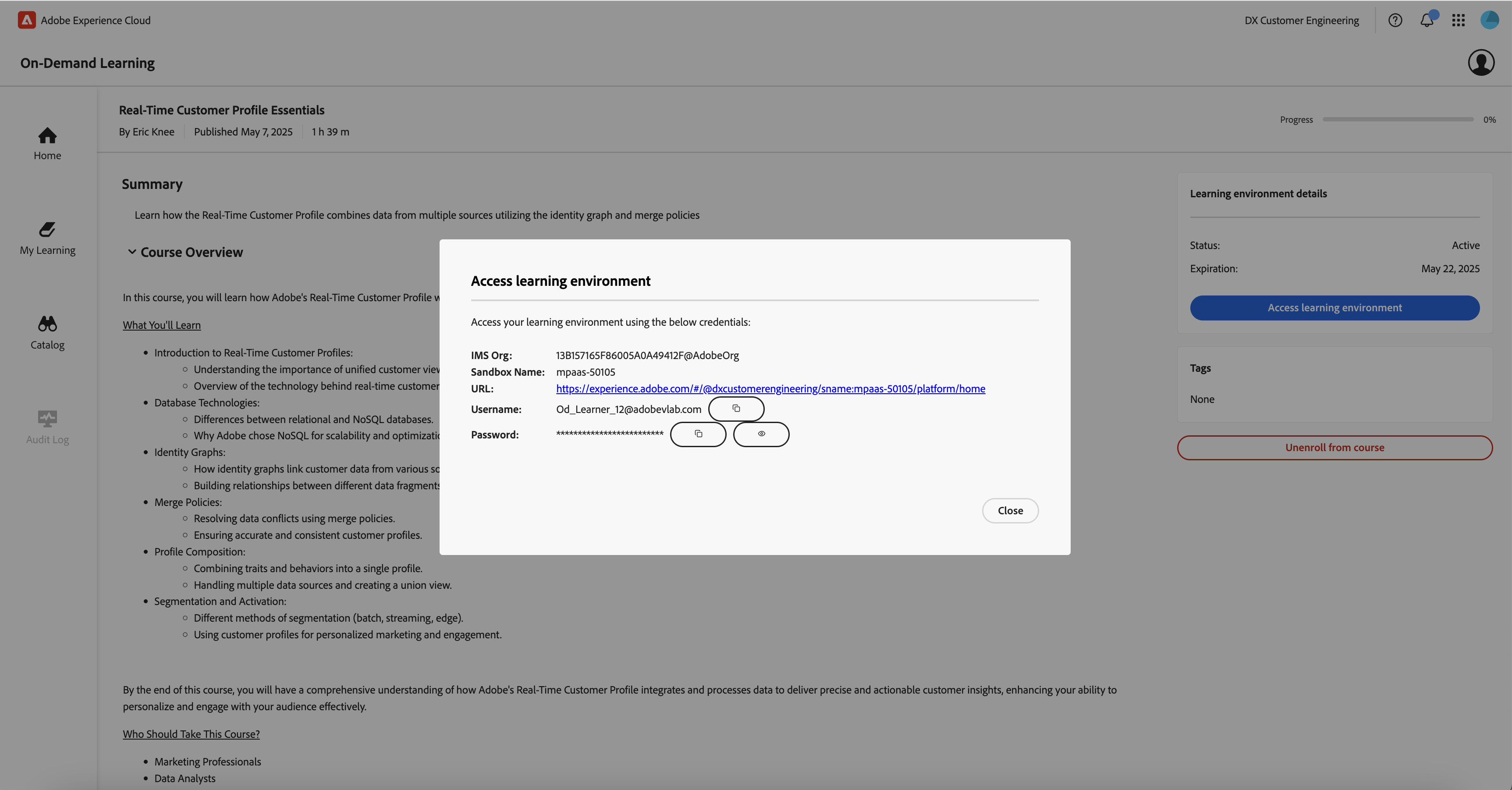
Task: Open the experience.adobe.com sandbox URL link
Action: (770, 388)
